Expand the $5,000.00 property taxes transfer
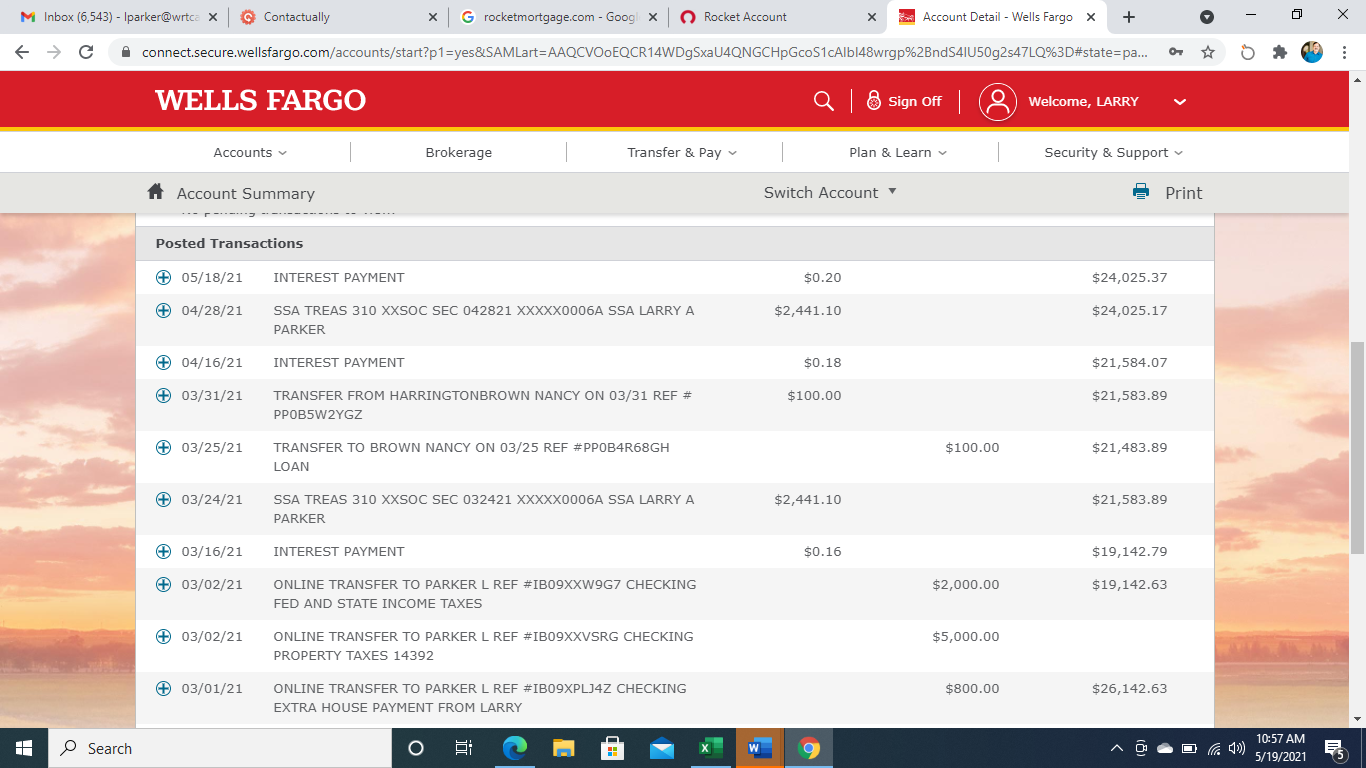1366x768 pixels. pos(164,636)
